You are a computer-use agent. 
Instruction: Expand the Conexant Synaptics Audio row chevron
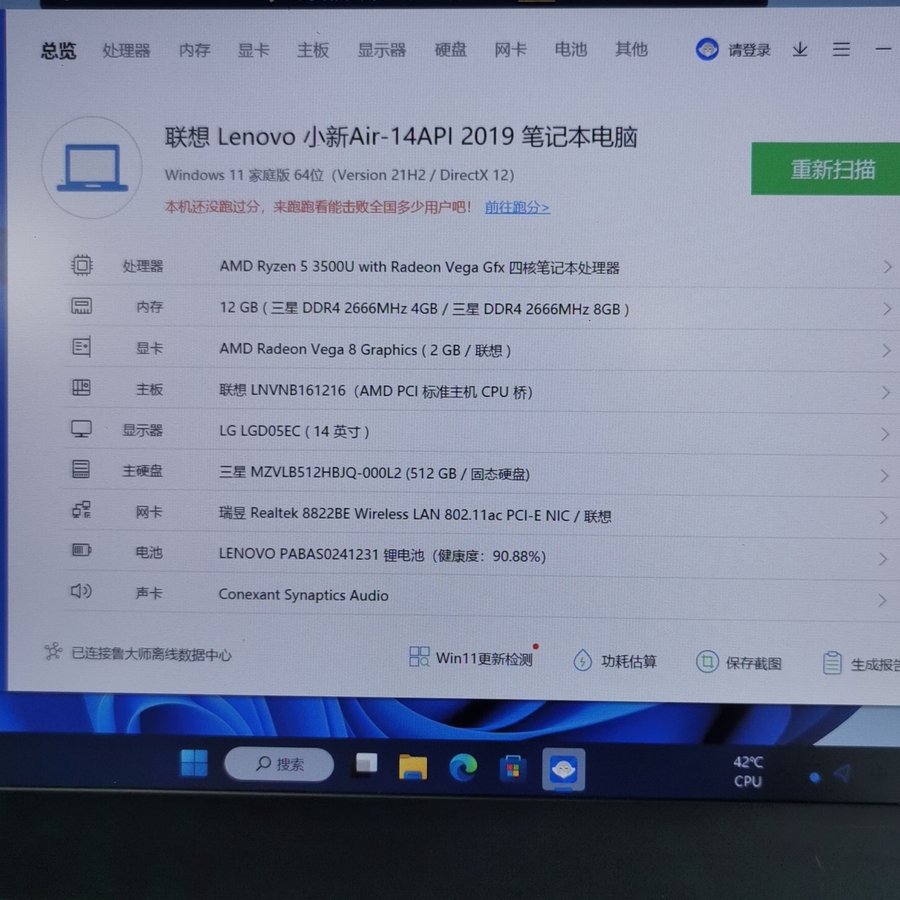coord(883,600)
